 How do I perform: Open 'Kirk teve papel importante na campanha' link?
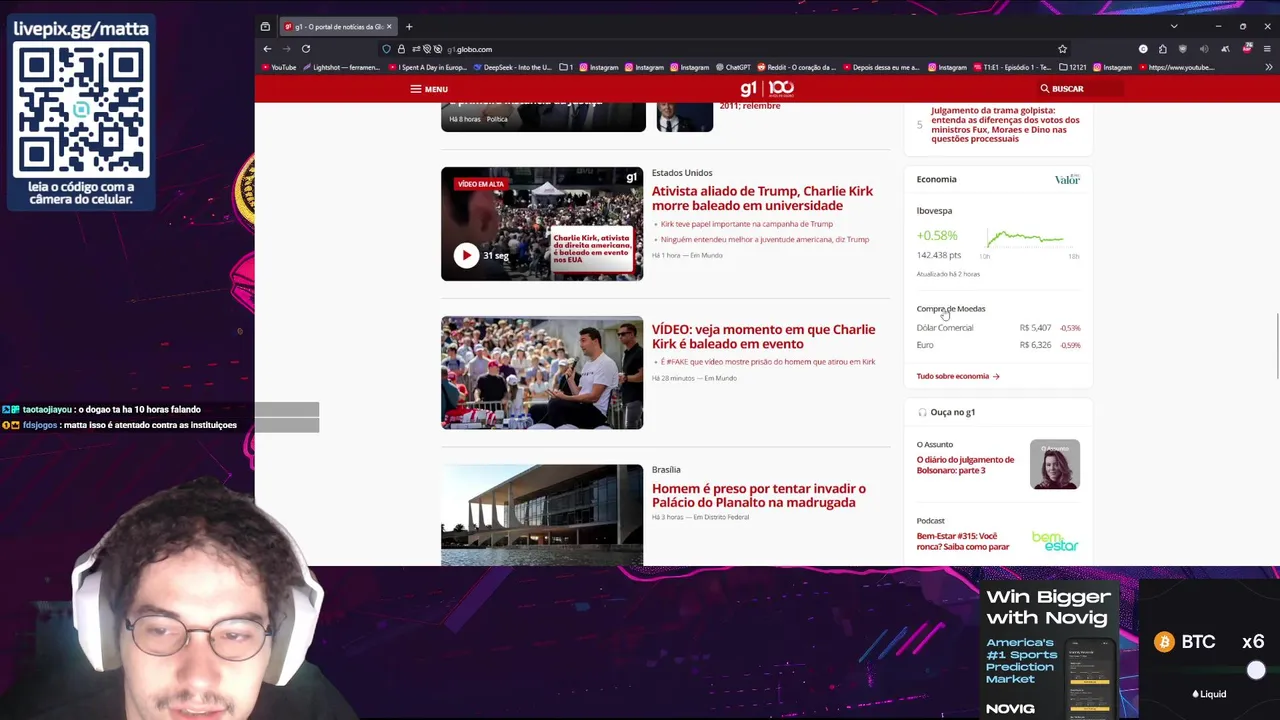click(746, 224)
